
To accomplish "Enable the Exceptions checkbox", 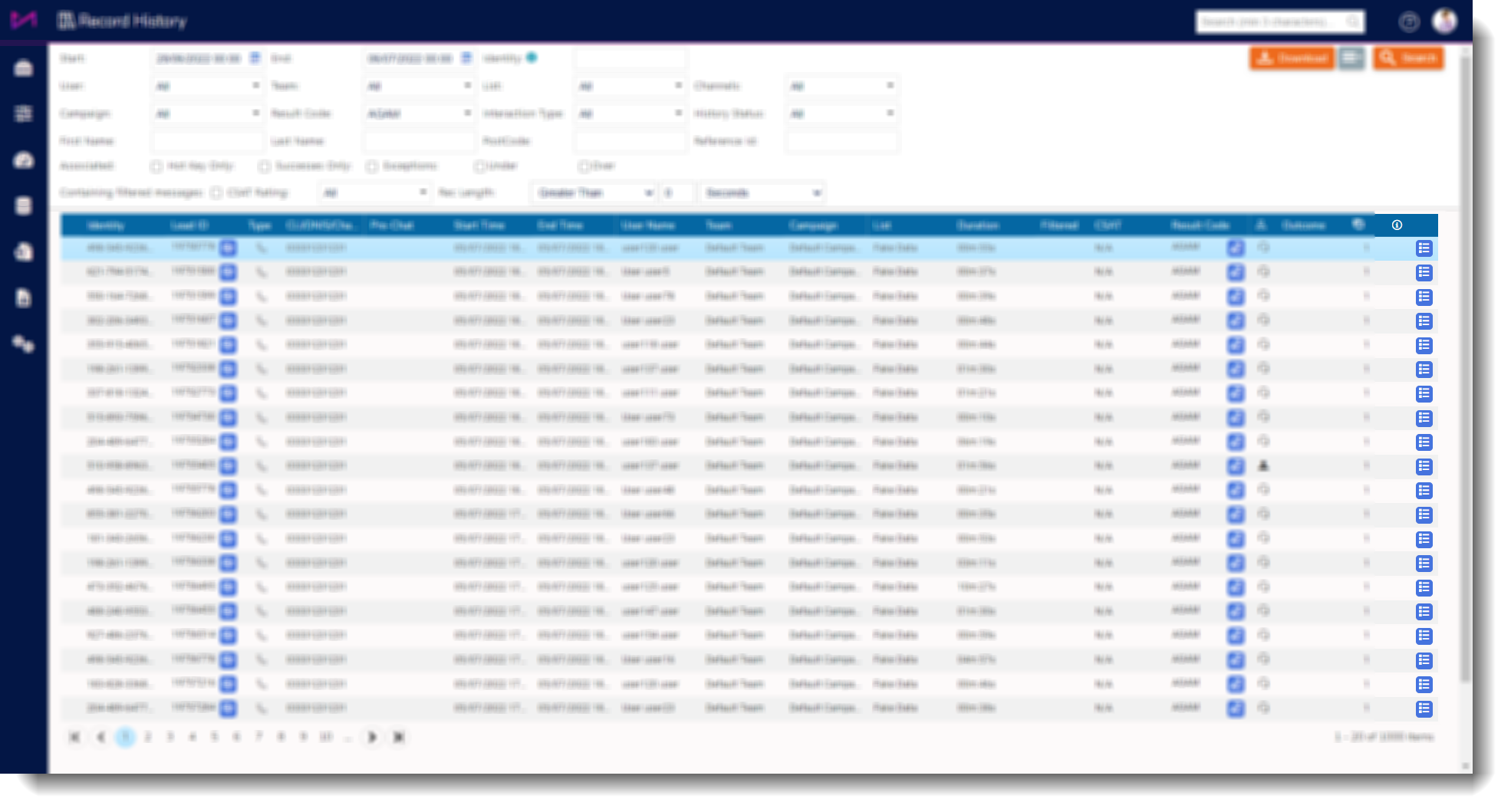I will point(371,166).
